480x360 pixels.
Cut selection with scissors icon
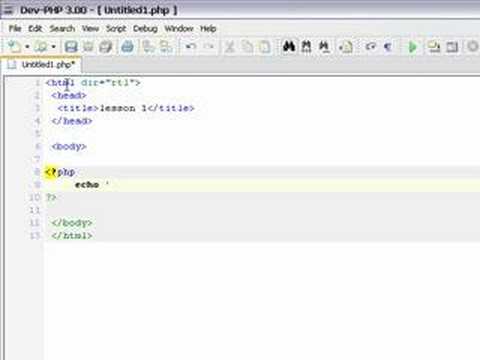tap(229, 47)
